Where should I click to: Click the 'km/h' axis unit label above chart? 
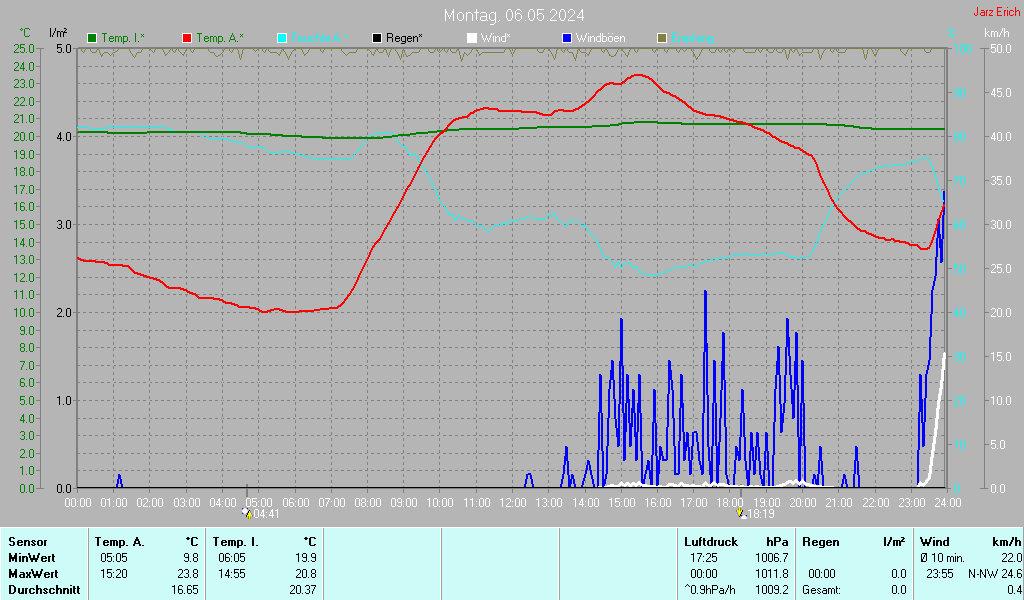tap(997, 33)
